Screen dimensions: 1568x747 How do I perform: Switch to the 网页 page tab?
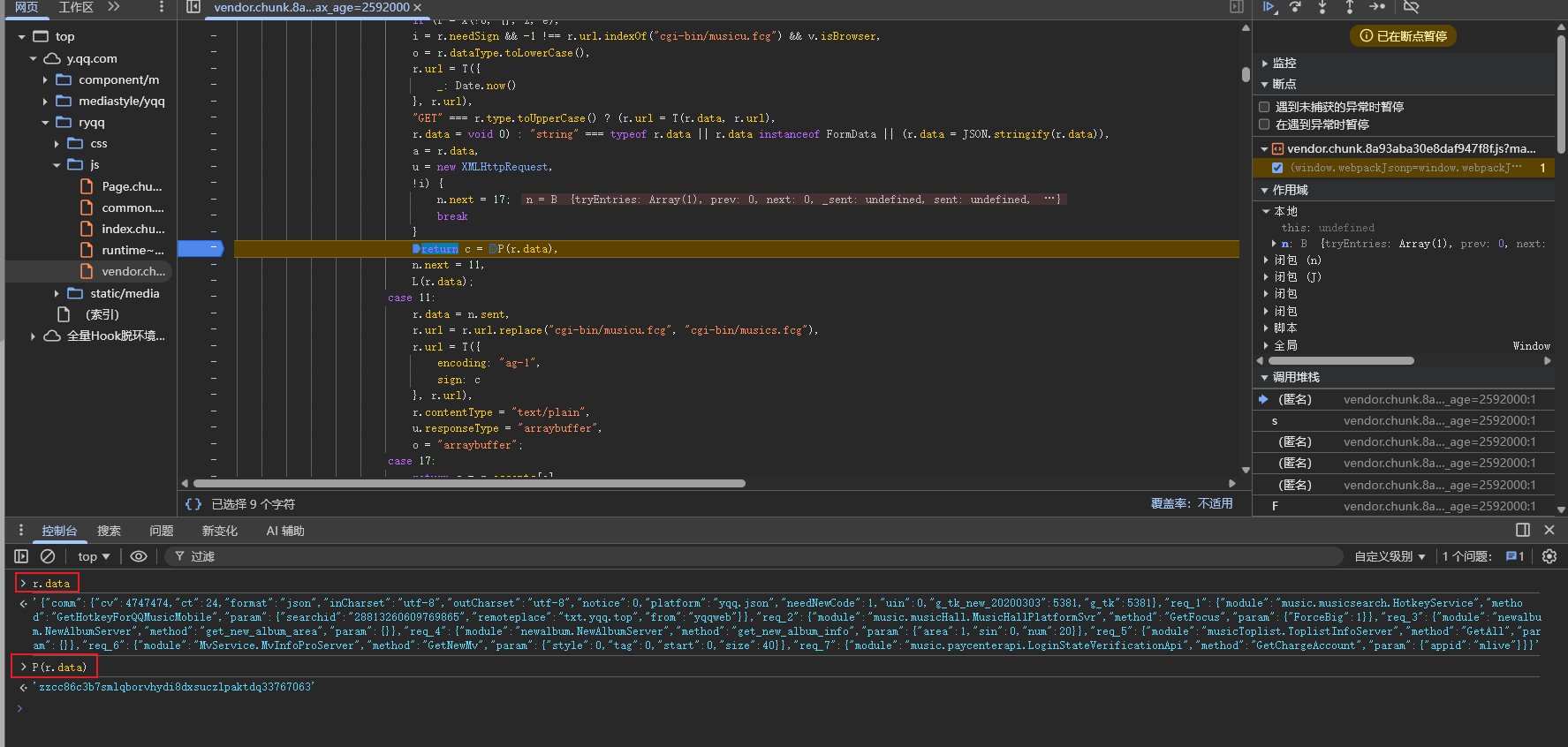tap(27, 7)
